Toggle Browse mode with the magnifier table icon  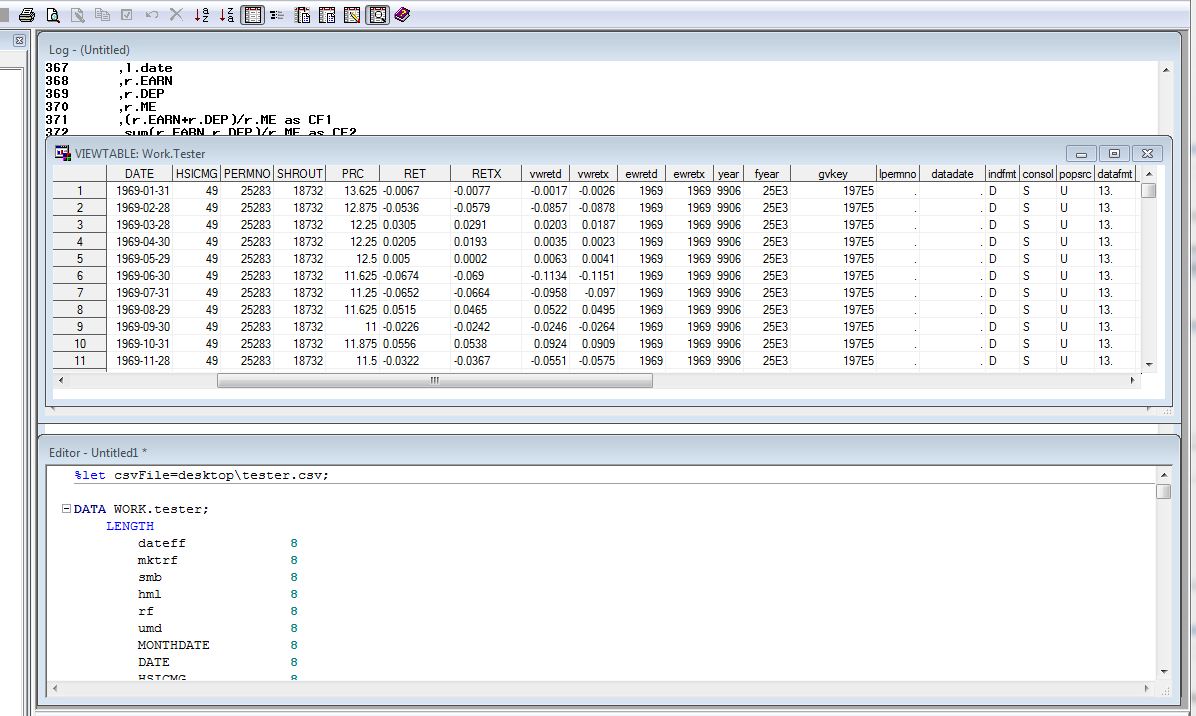(378, 14)
